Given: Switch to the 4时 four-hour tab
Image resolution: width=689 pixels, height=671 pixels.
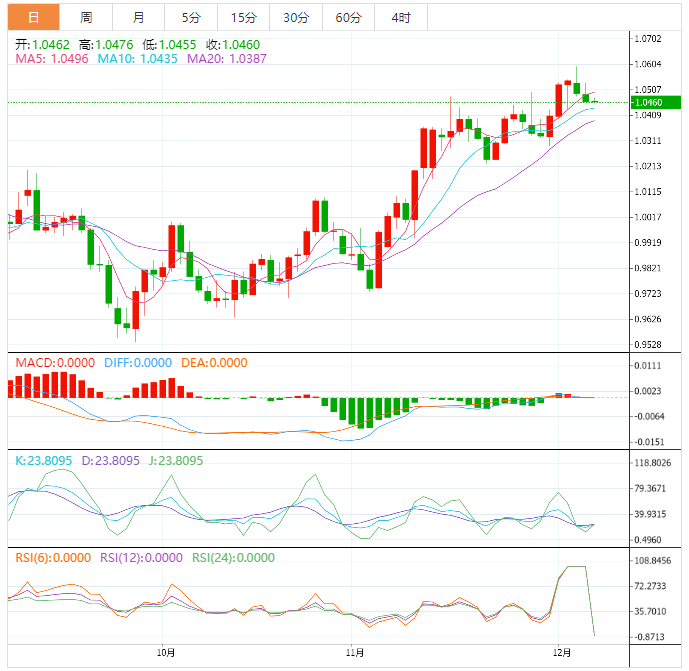Looking at the screenshot, I should click(x=401, y=18).
